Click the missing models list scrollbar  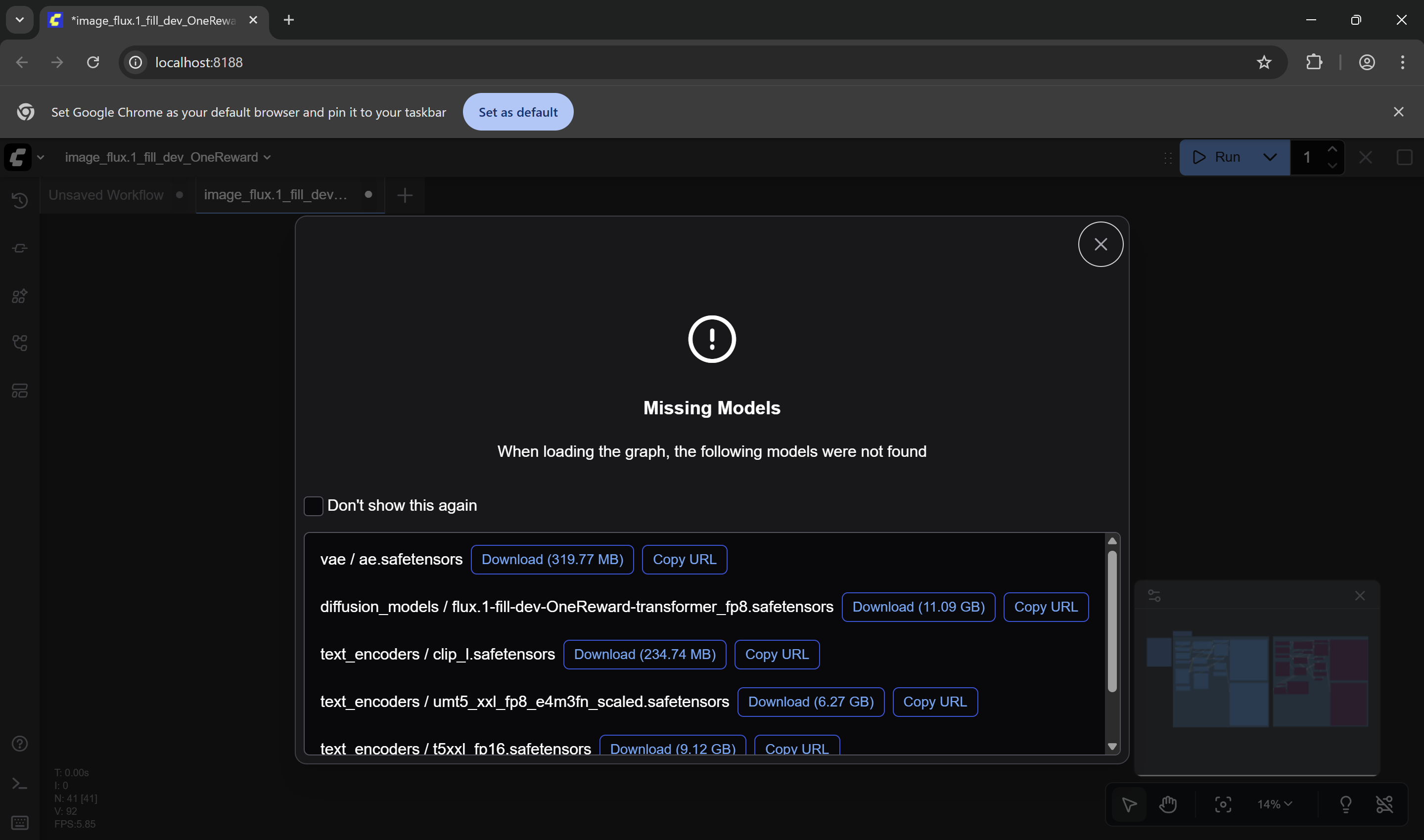[x=1112, y=621]
